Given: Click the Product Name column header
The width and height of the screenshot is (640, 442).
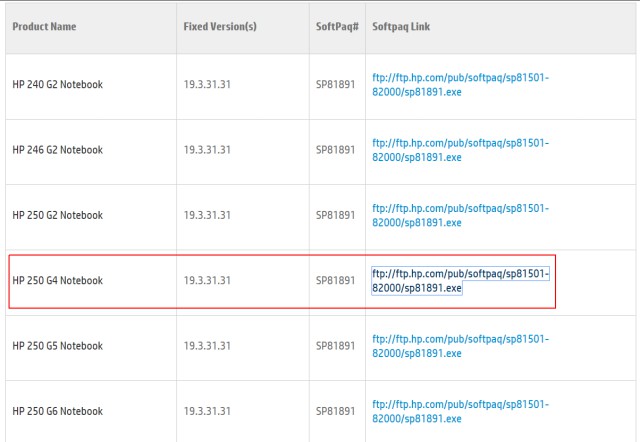Looking at the screenshot, I should (44, 27).
